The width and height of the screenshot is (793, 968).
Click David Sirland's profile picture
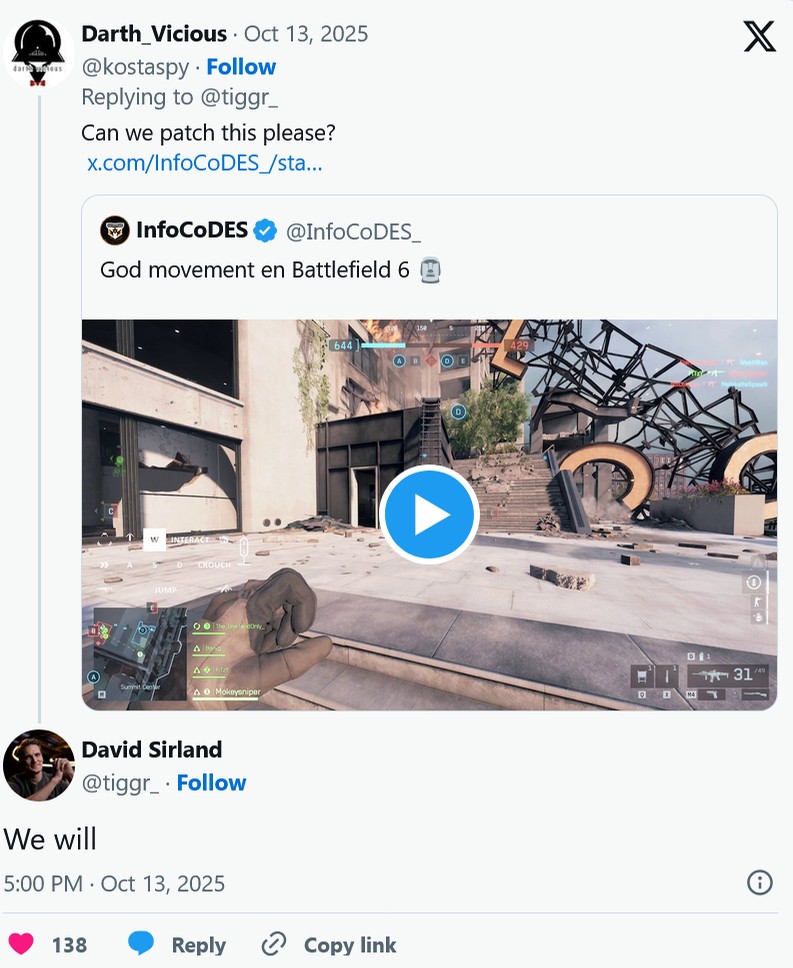(38, 765)
